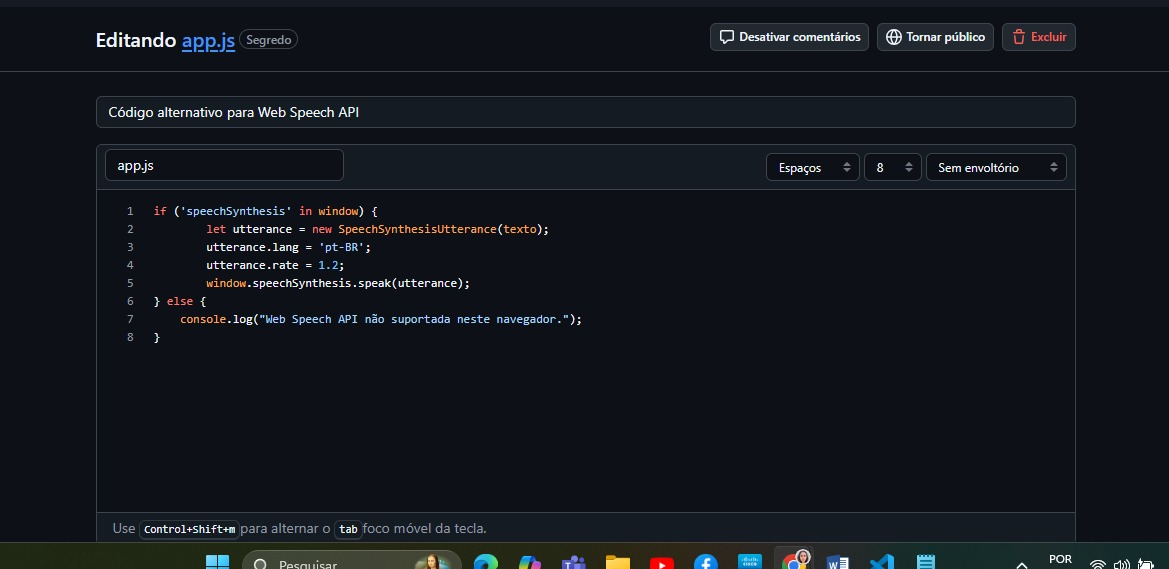Open Wi-Fi network settings in tray

pyautogui.click(x=1097, y=565)
